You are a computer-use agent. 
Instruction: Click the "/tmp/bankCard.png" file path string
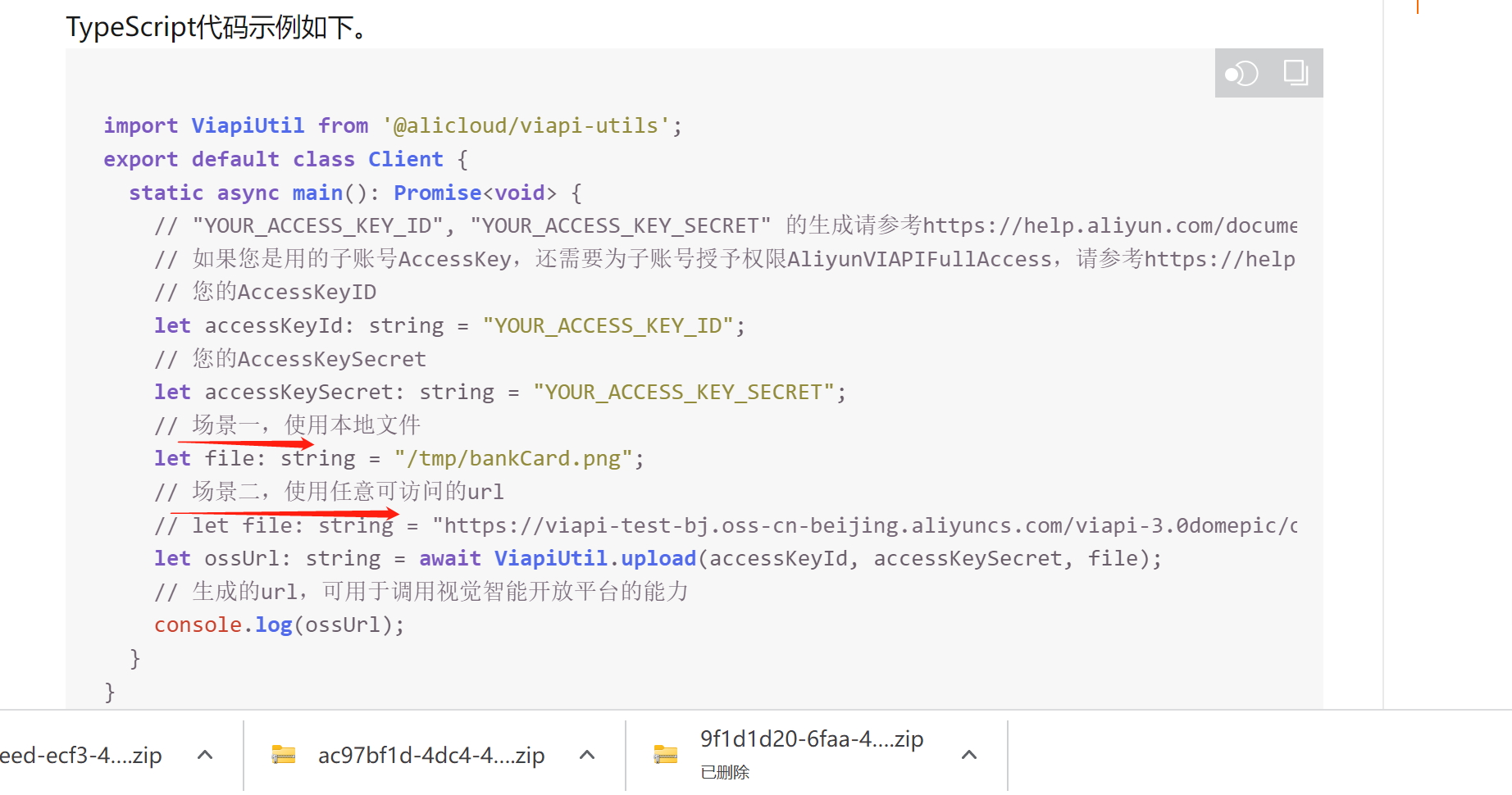point(513,458)
